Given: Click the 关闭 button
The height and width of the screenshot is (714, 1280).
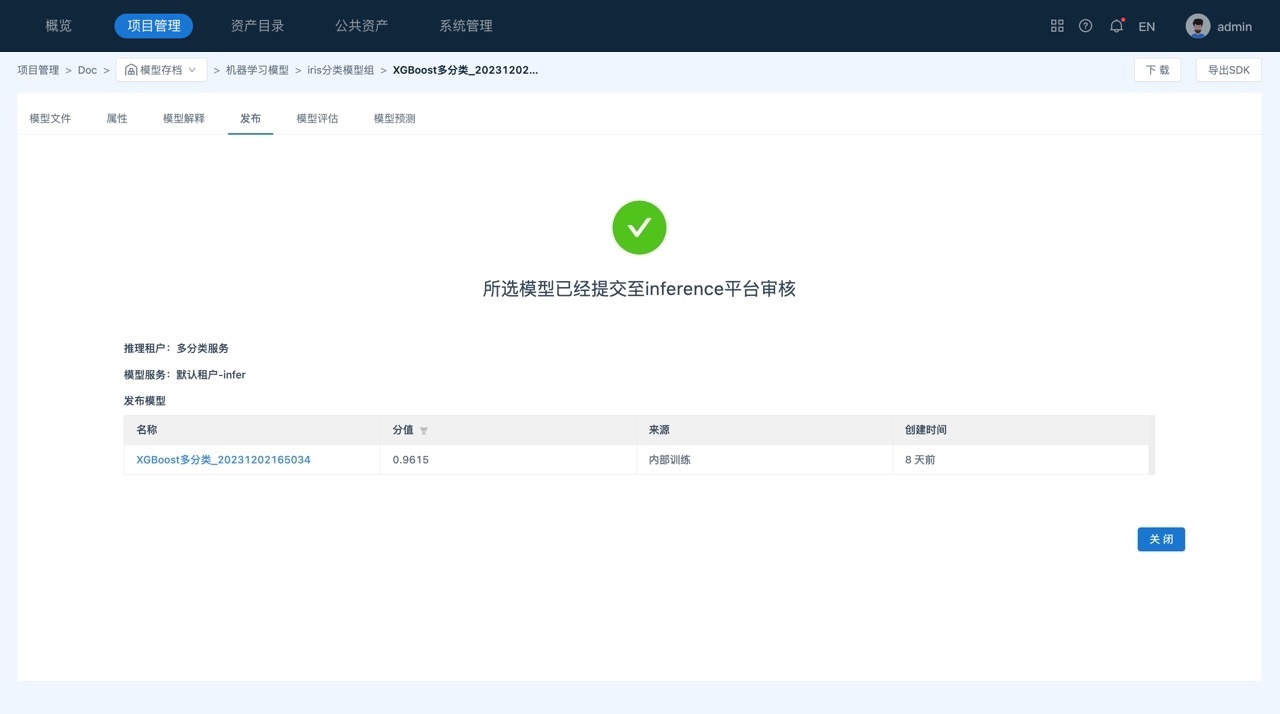Looking at the screenshot, I should [x=1160, y=539].
